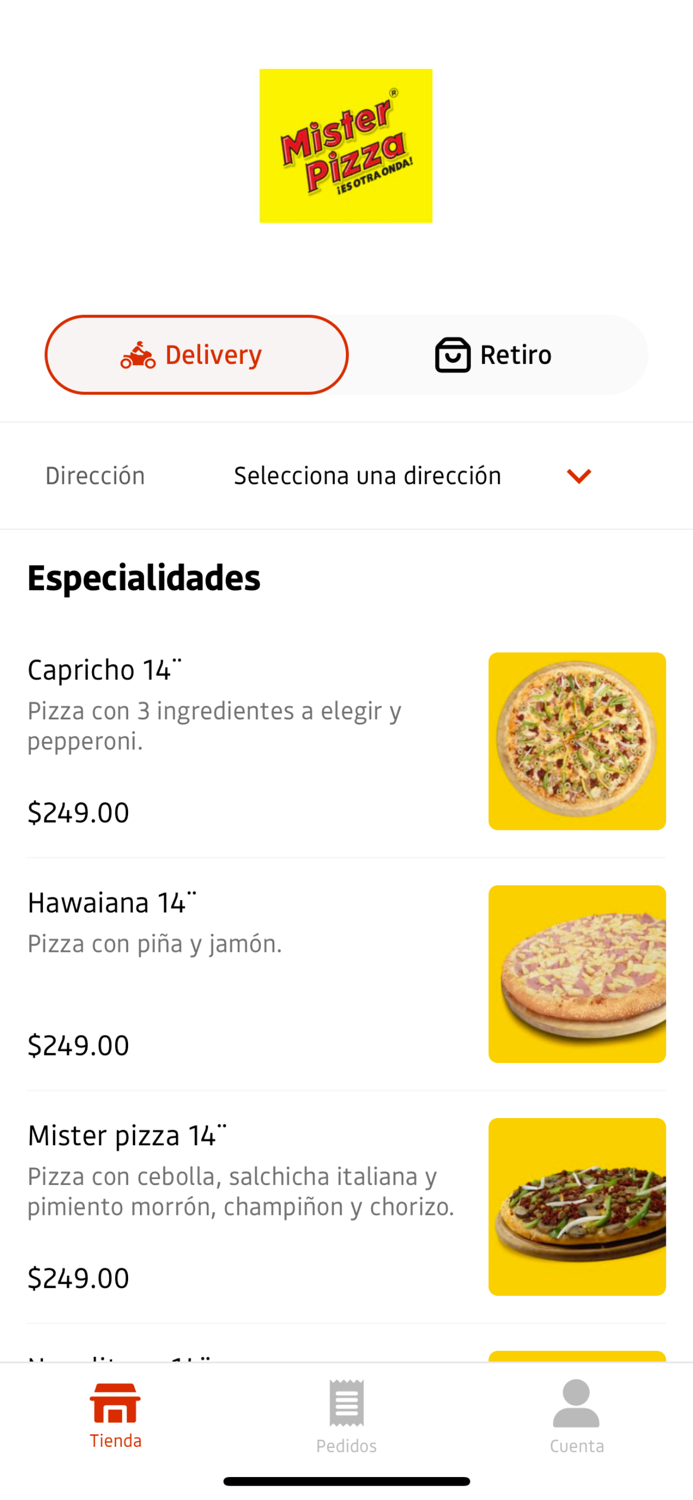Click the Mister pizza 14 thumbnail image

click(577, 1206)
